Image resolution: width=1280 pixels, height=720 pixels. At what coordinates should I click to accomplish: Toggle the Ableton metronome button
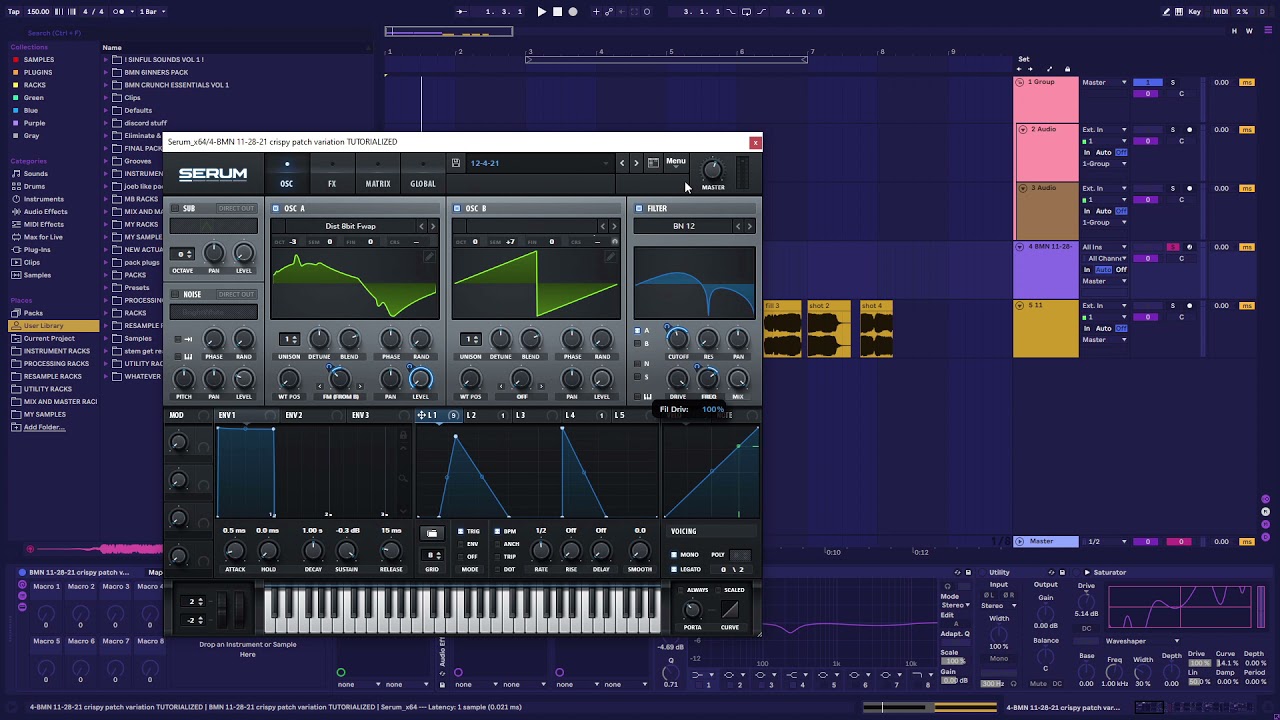coord(120,11)
